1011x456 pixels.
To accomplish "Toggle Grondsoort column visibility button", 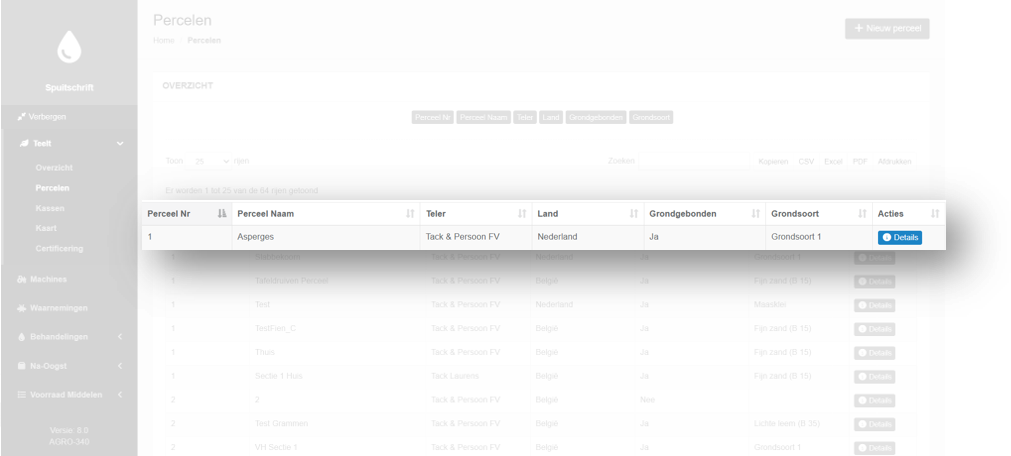I will 651,117.
